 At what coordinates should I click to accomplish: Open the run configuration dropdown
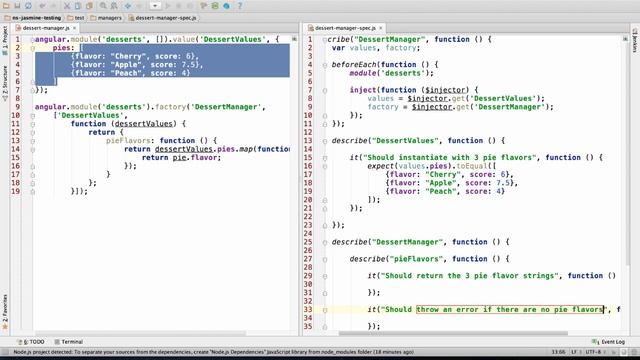[x=155, y=6]
